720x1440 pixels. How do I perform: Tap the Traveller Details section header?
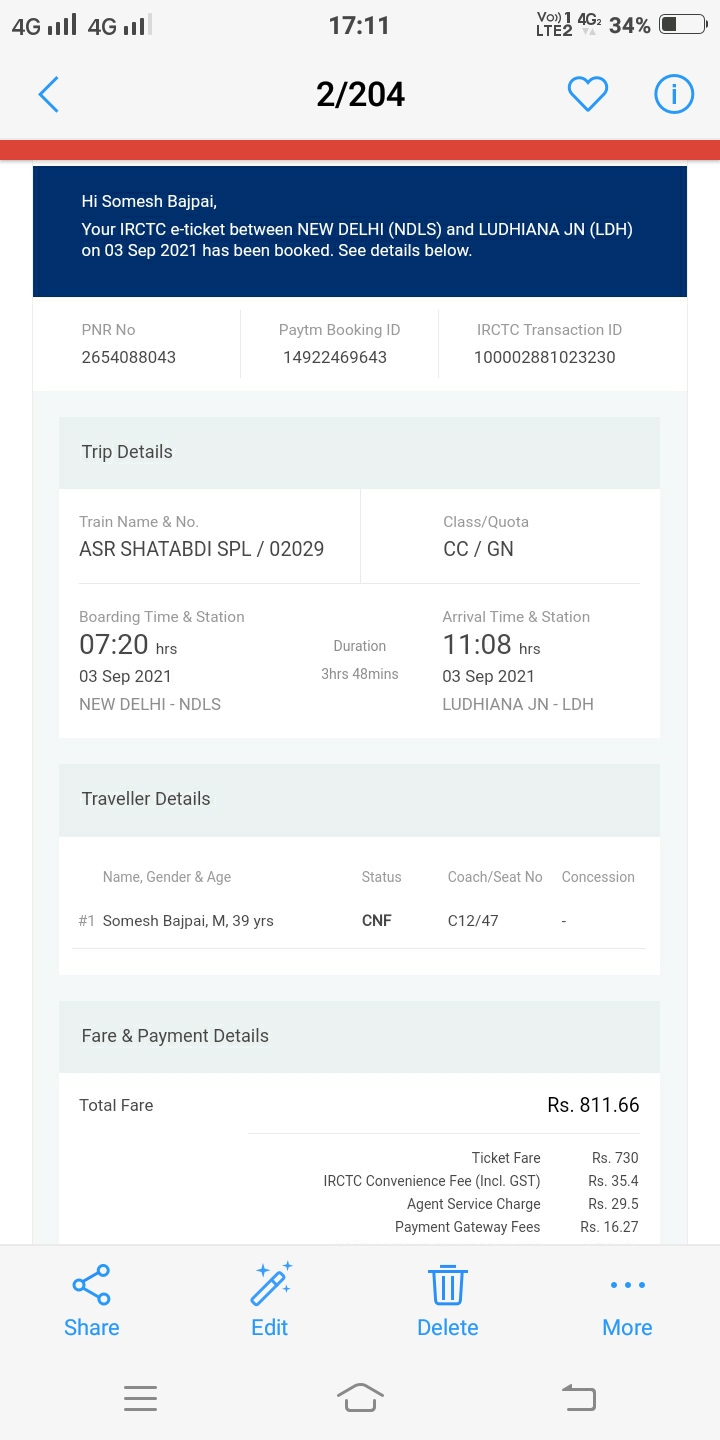(359, 799)
